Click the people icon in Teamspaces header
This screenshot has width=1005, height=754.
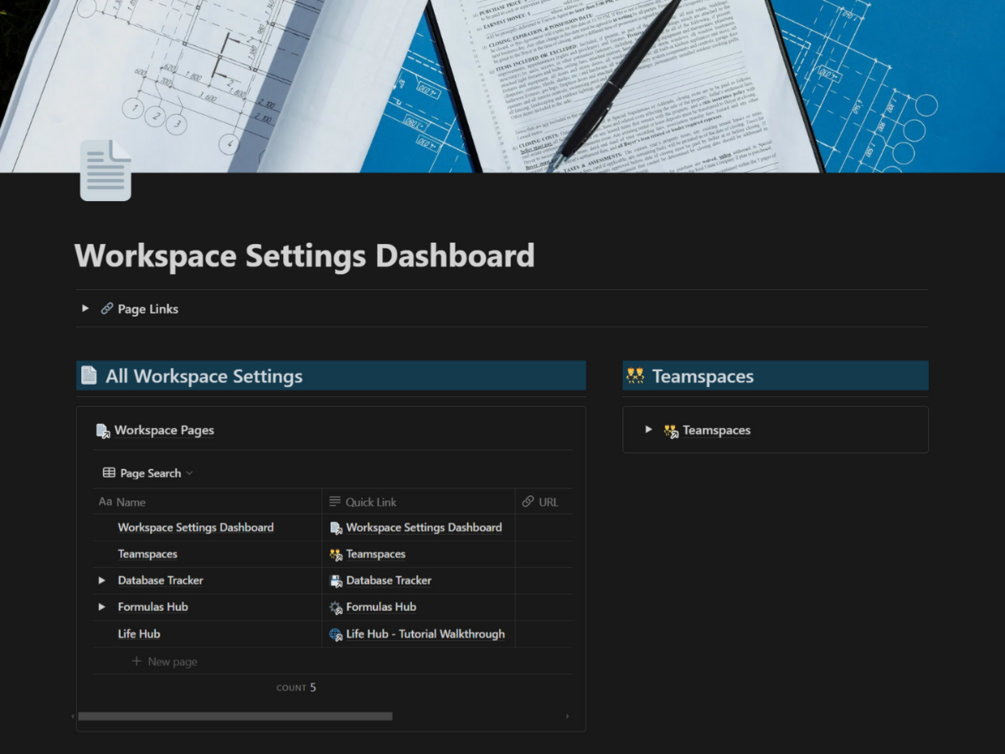point(635,375)
